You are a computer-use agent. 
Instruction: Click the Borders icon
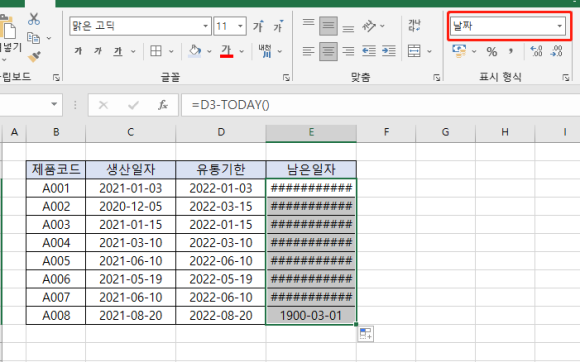pos(156,51)
